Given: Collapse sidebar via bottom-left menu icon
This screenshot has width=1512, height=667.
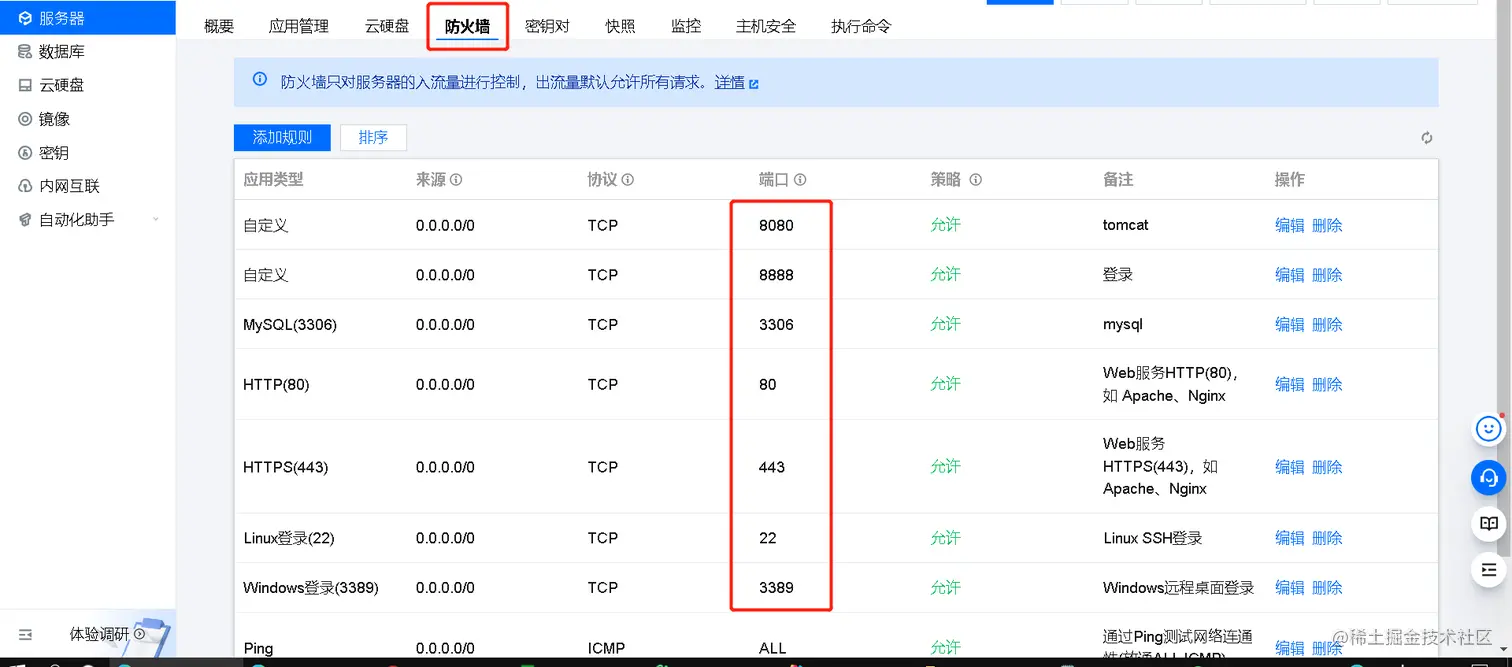Looking at the screenshot, I should tap(26, 634).
